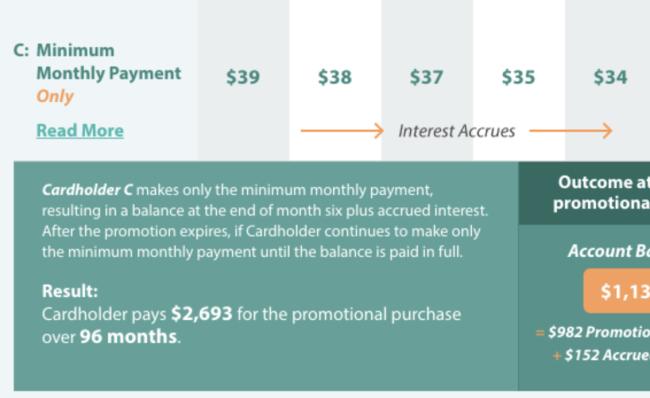Click the $37 payment value
Viewport: 650px width, 398px height.
(426, 77)
